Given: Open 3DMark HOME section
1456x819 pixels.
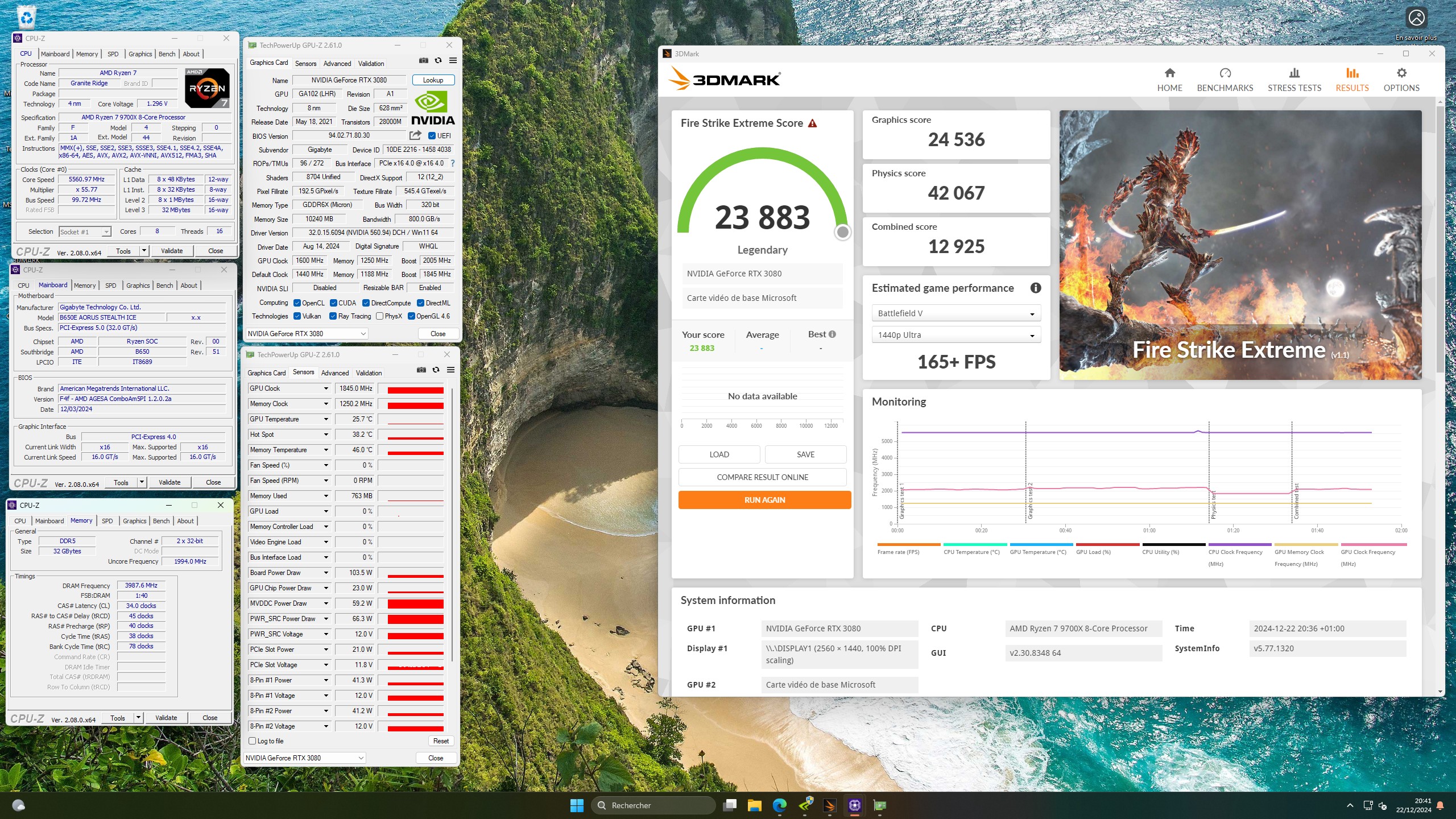Looking at the screenshot, I should click(x=1169, y=80).
